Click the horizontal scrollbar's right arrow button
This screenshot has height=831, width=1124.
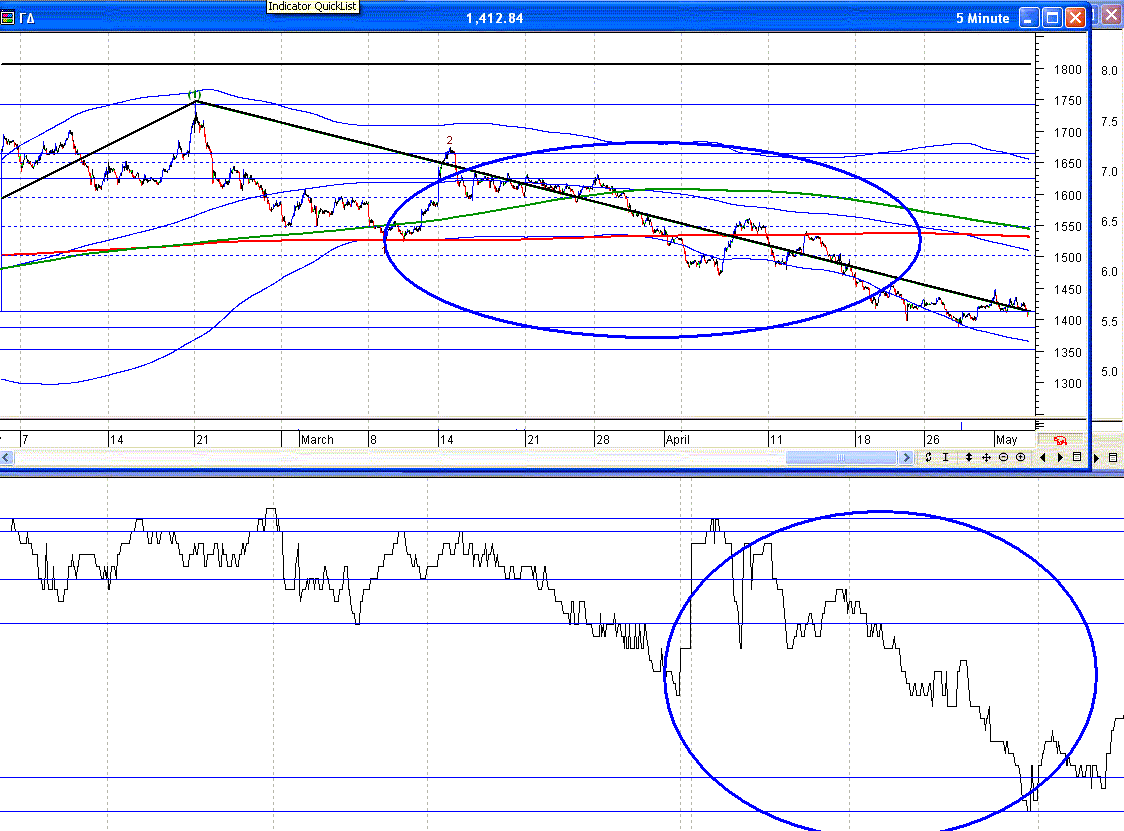907,457
